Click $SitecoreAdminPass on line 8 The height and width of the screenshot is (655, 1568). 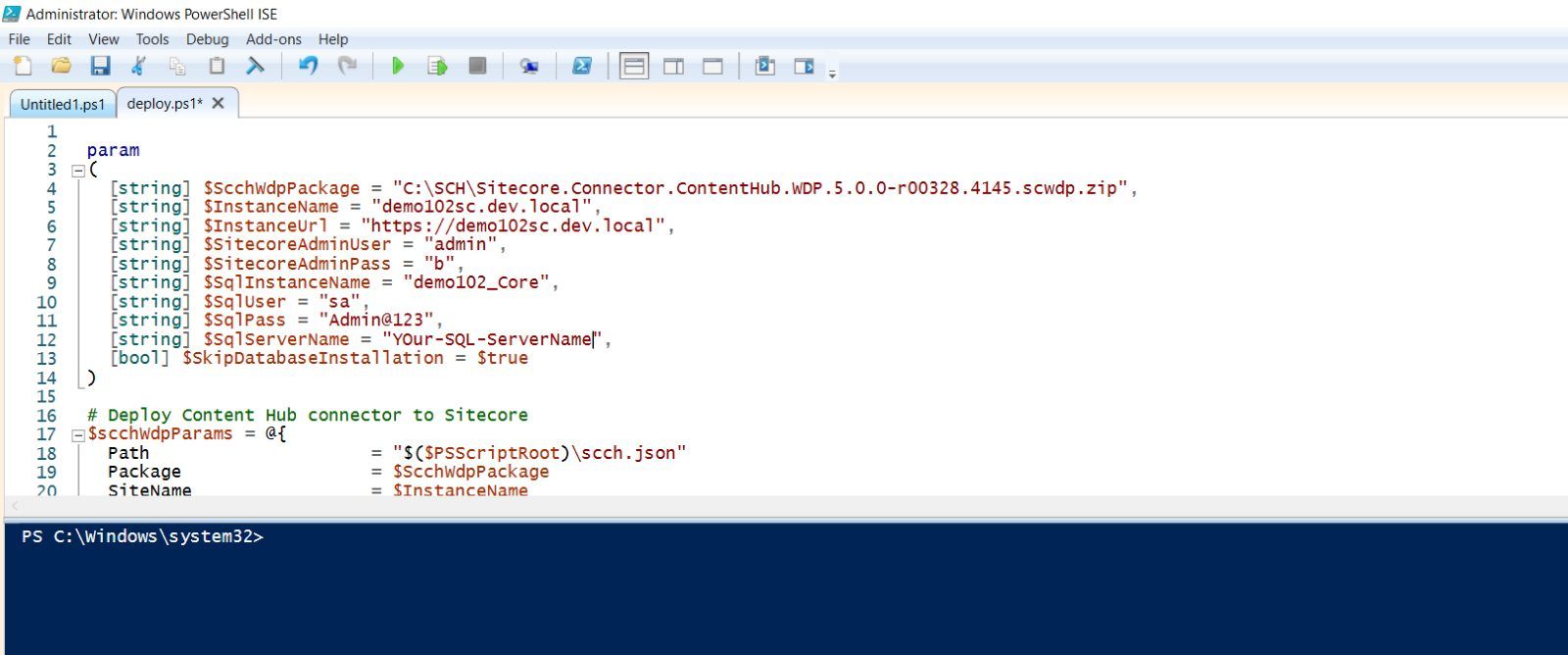pos(297,264)
